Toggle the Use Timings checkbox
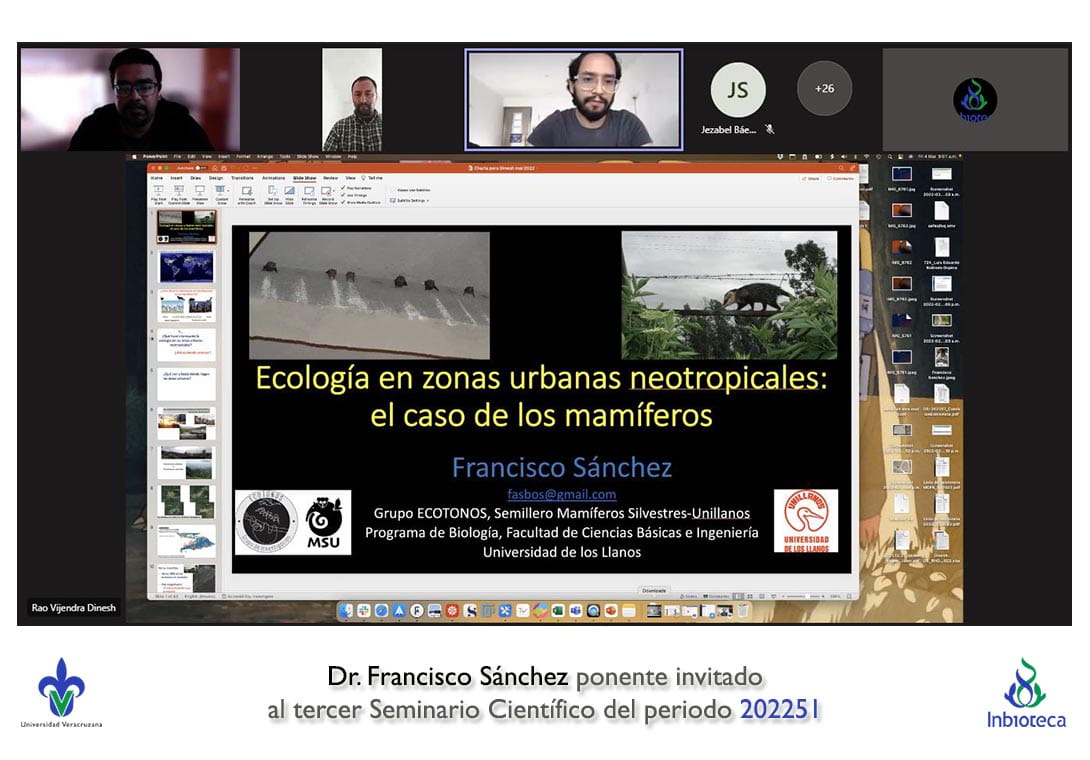 (x=344, y=195)
